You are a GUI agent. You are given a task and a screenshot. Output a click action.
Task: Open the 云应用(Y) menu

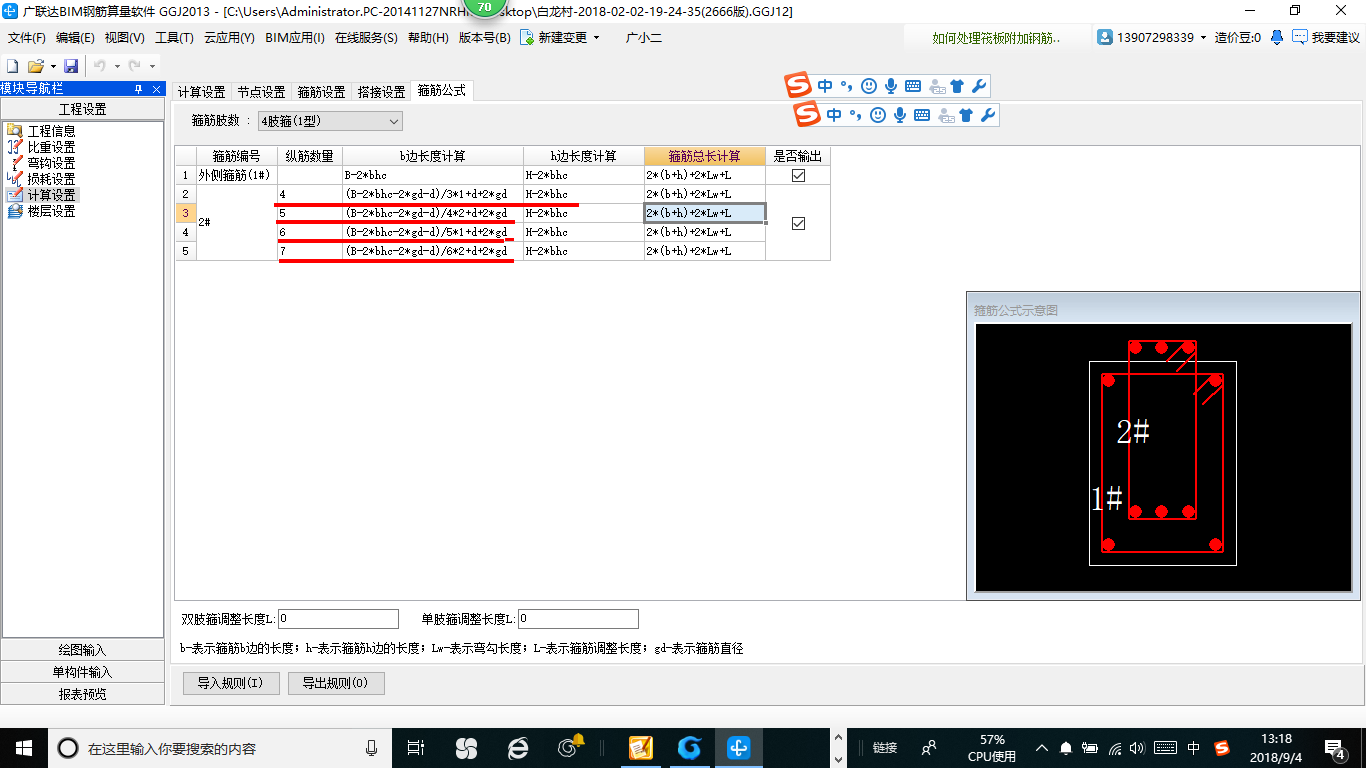(x=229, y=38)
